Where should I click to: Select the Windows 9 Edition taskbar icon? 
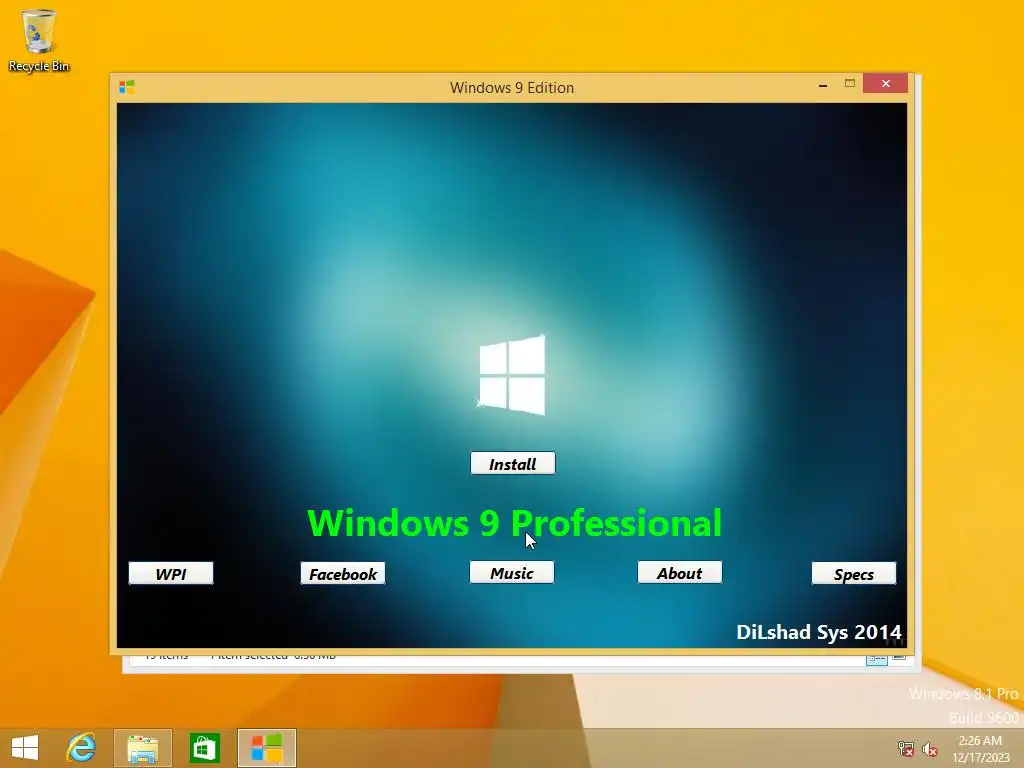(x=266, y=748)
